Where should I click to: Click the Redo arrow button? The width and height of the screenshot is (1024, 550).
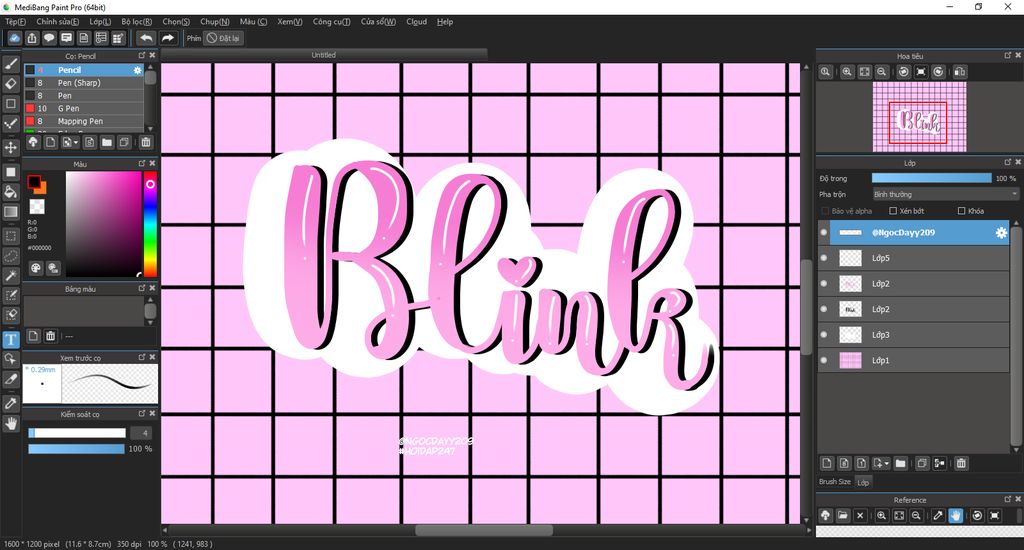(x=168, y=38)
